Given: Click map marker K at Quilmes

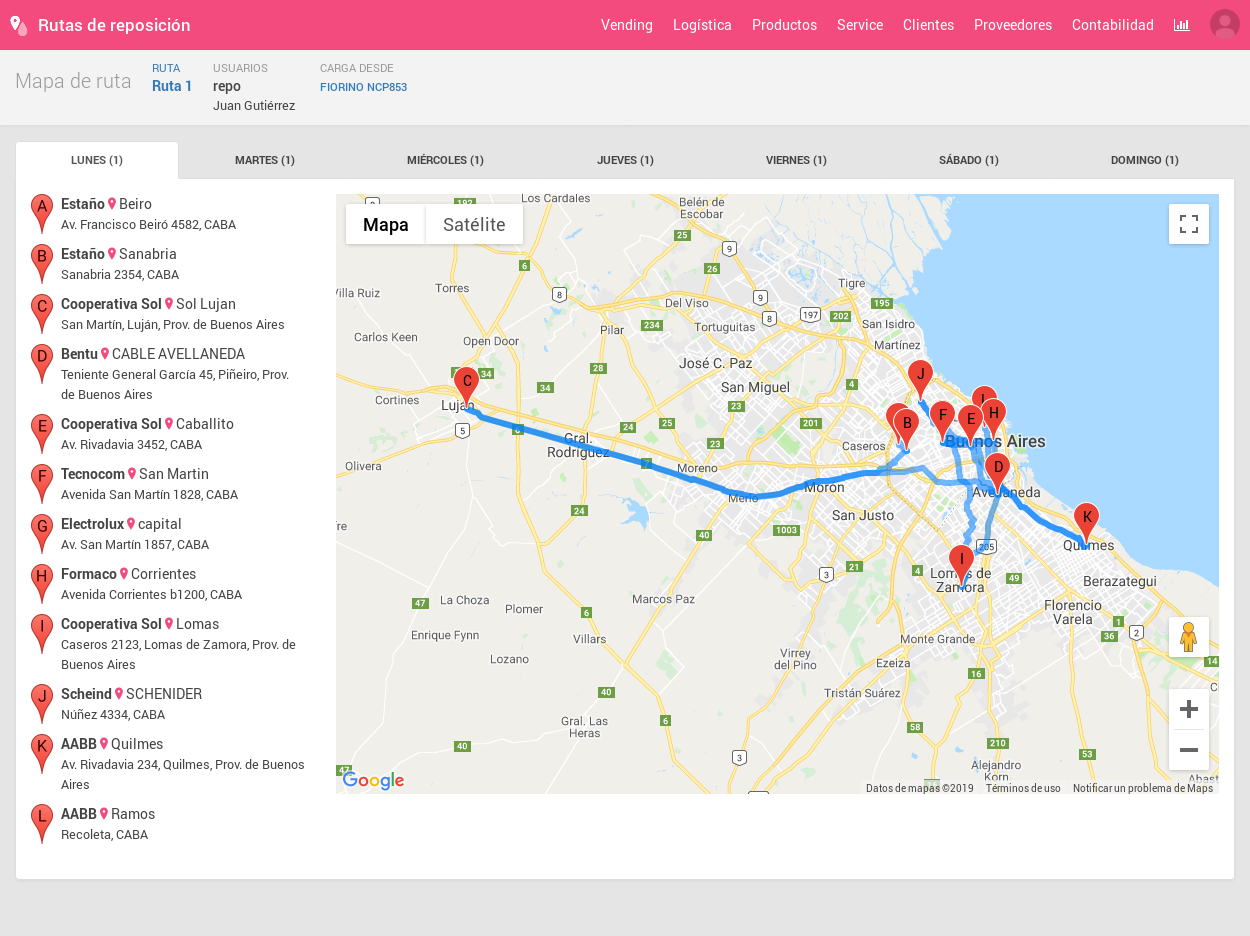Looking at the screenshot, I should coord(1086,520).
